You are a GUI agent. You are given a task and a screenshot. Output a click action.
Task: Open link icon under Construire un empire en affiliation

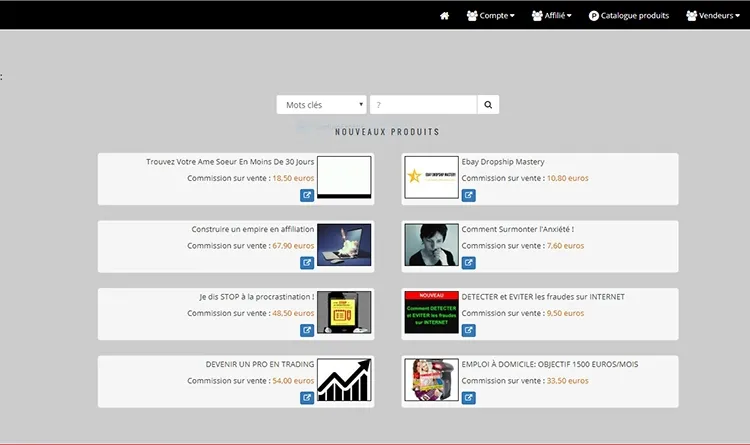[x=307, y=262]
